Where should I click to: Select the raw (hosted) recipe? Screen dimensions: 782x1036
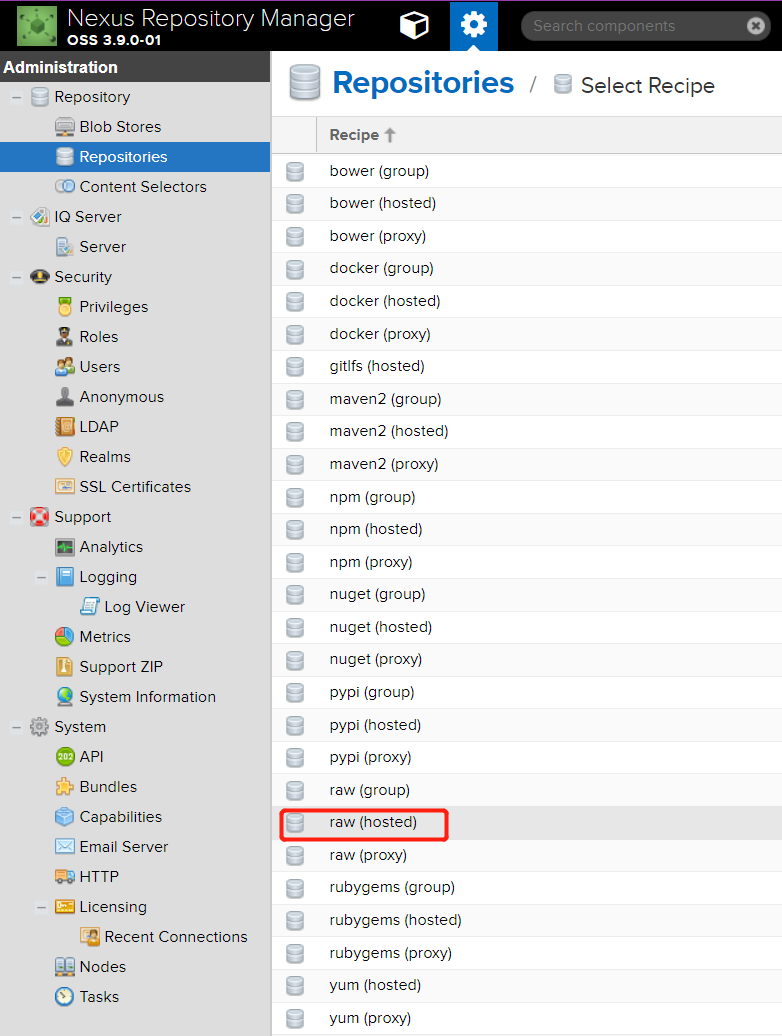click(526, 823)
